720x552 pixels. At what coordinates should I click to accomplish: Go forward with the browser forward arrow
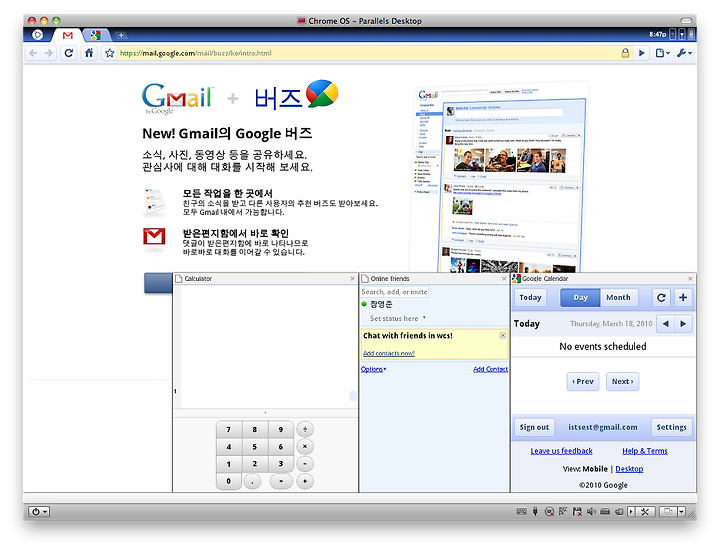coord(48,53)
